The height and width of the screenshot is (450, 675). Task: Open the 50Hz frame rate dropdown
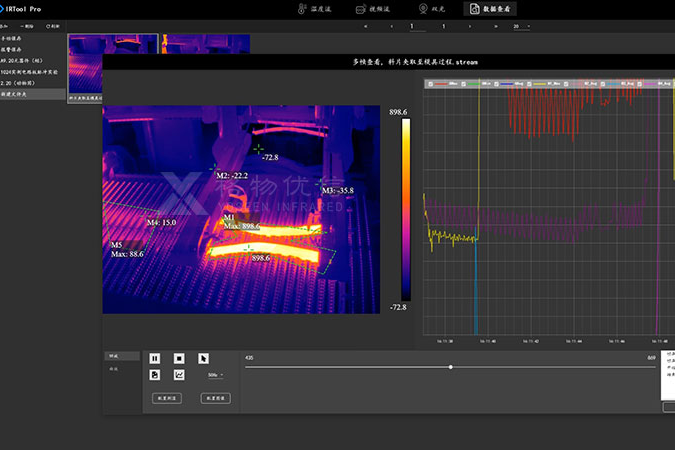(x=215, y=375)
